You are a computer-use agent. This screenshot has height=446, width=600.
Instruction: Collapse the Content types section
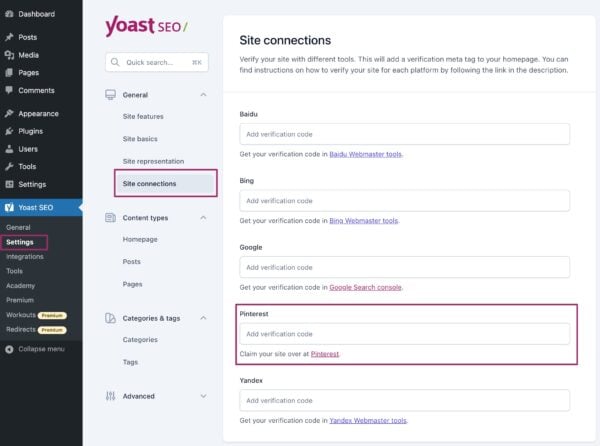(204, 217)
